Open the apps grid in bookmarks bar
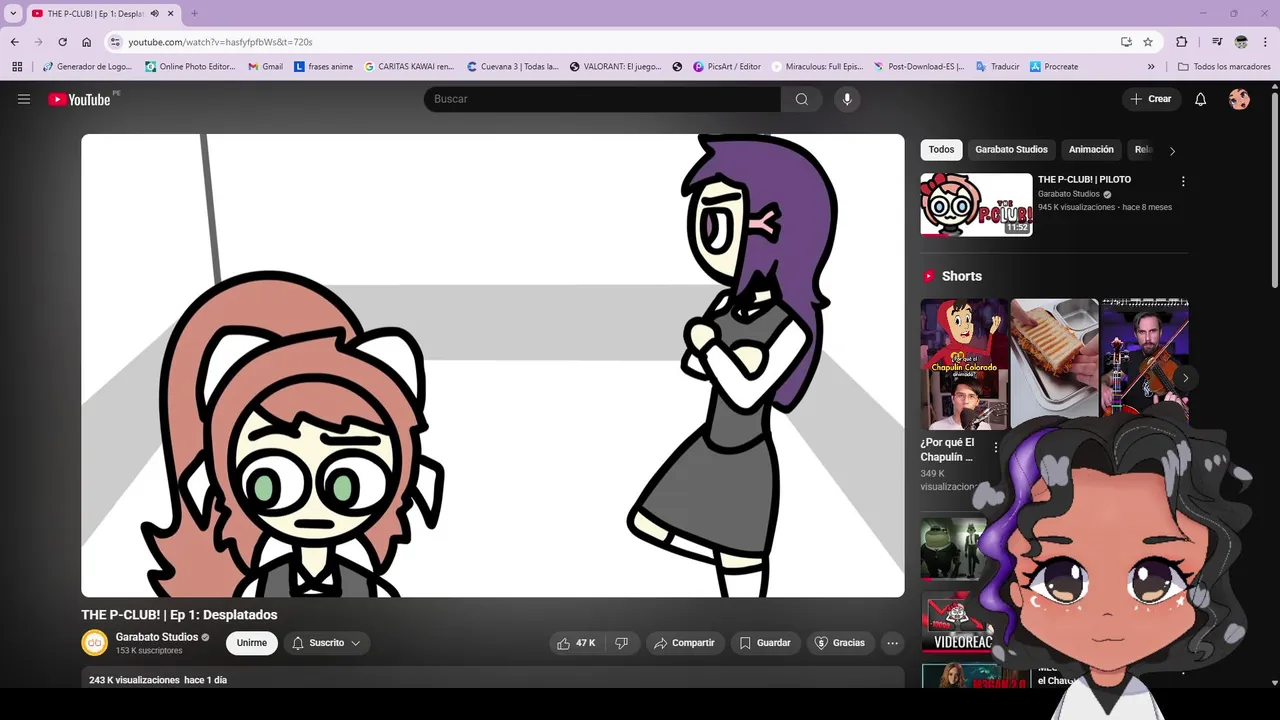 [x=17, y=67]
